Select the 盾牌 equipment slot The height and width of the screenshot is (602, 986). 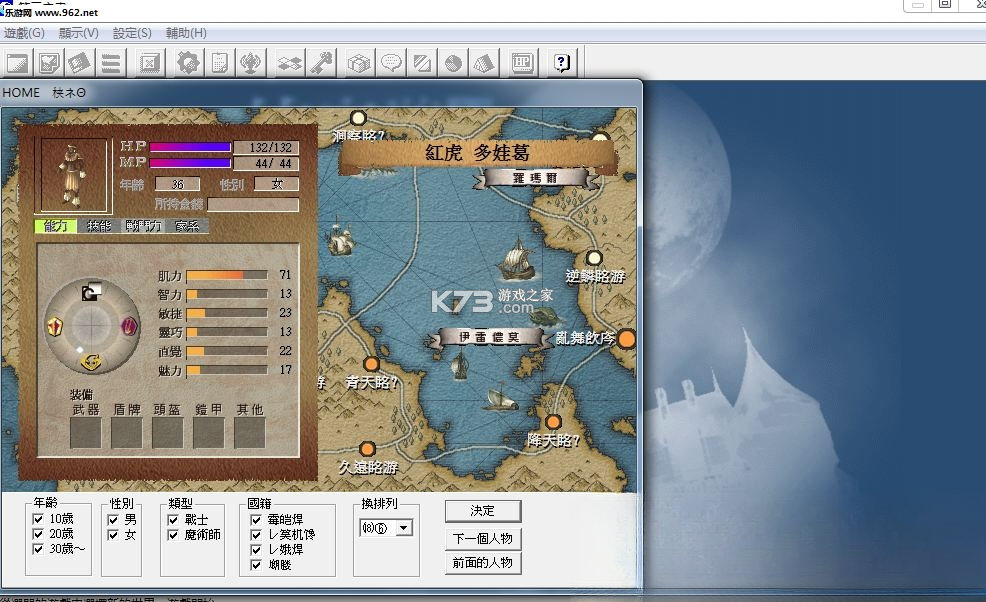(x=126, y=433)
